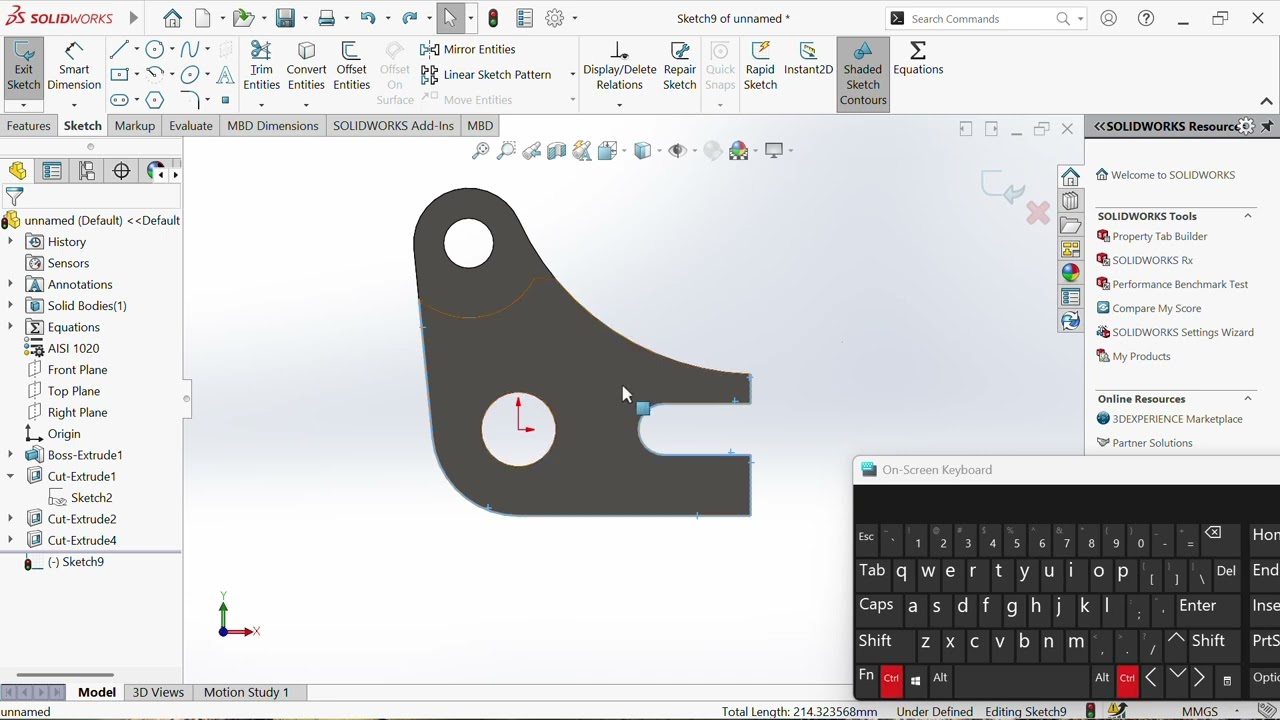Select the Polygon sketch tool
1280x720 pixels.
click(154, 99)
